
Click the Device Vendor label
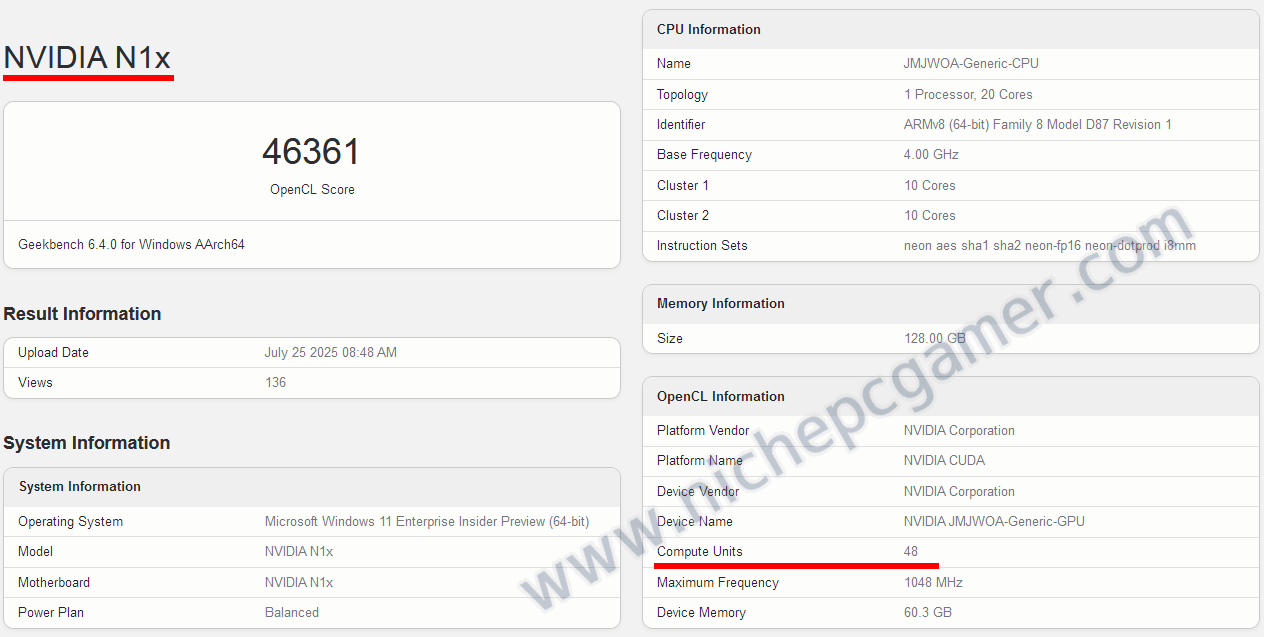(698, 491)
